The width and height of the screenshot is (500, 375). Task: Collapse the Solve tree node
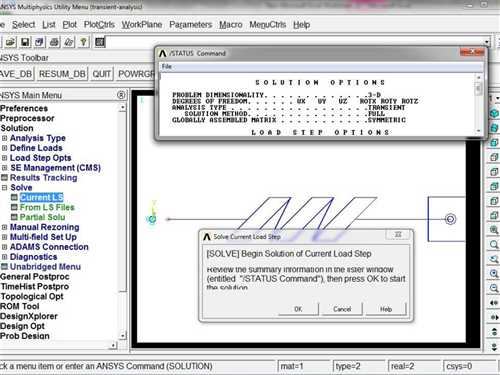pos(4,188)
